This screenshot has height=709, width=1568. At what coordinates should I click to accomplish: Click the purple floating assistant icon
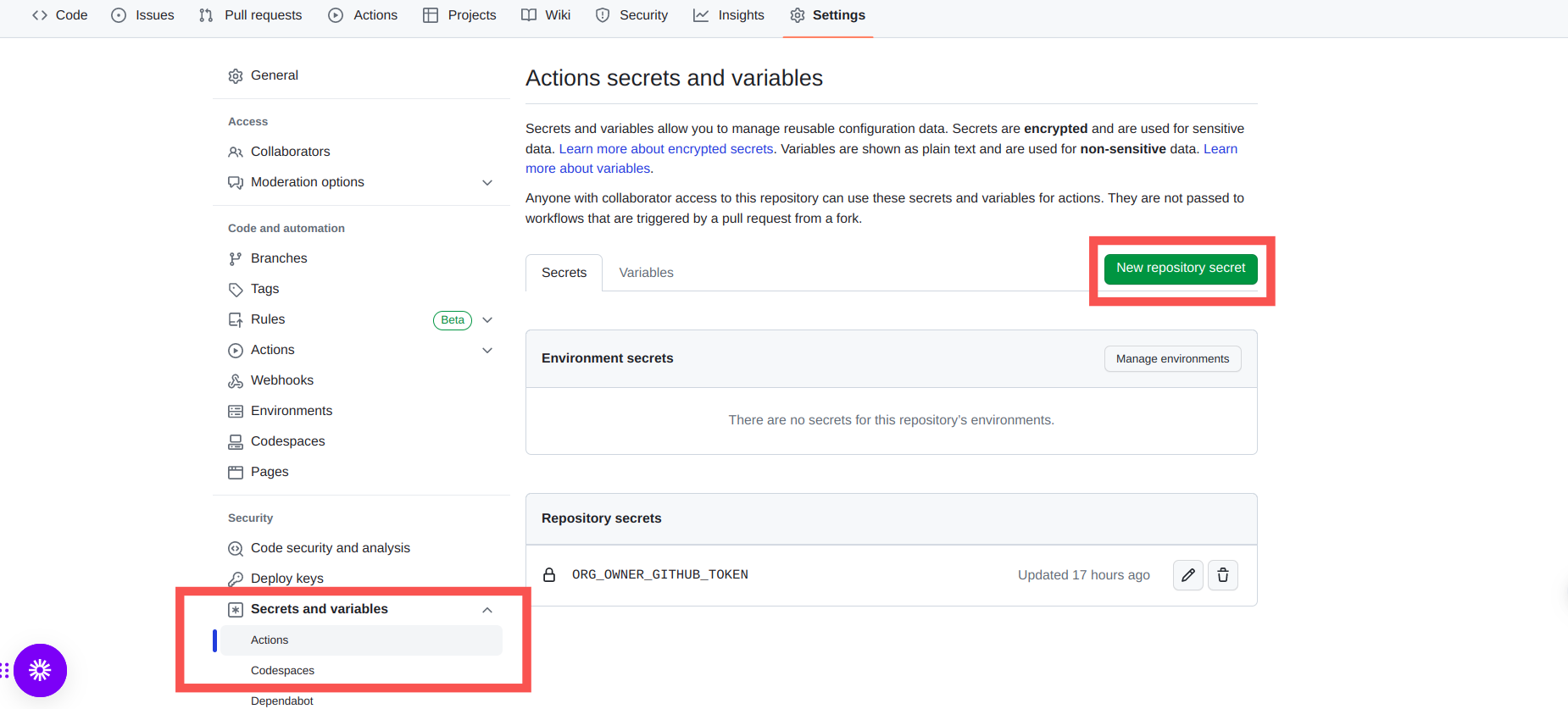click(x=40, y=671)
